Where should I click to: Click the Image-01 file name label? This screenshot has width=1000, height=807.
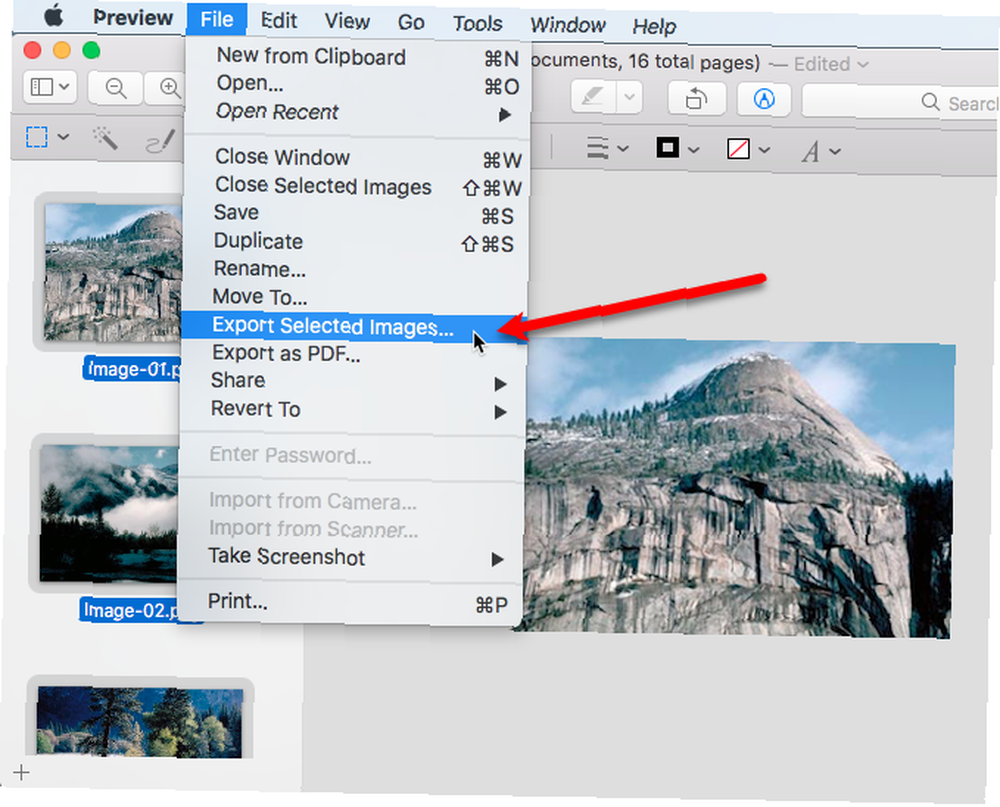coord(135,369)
